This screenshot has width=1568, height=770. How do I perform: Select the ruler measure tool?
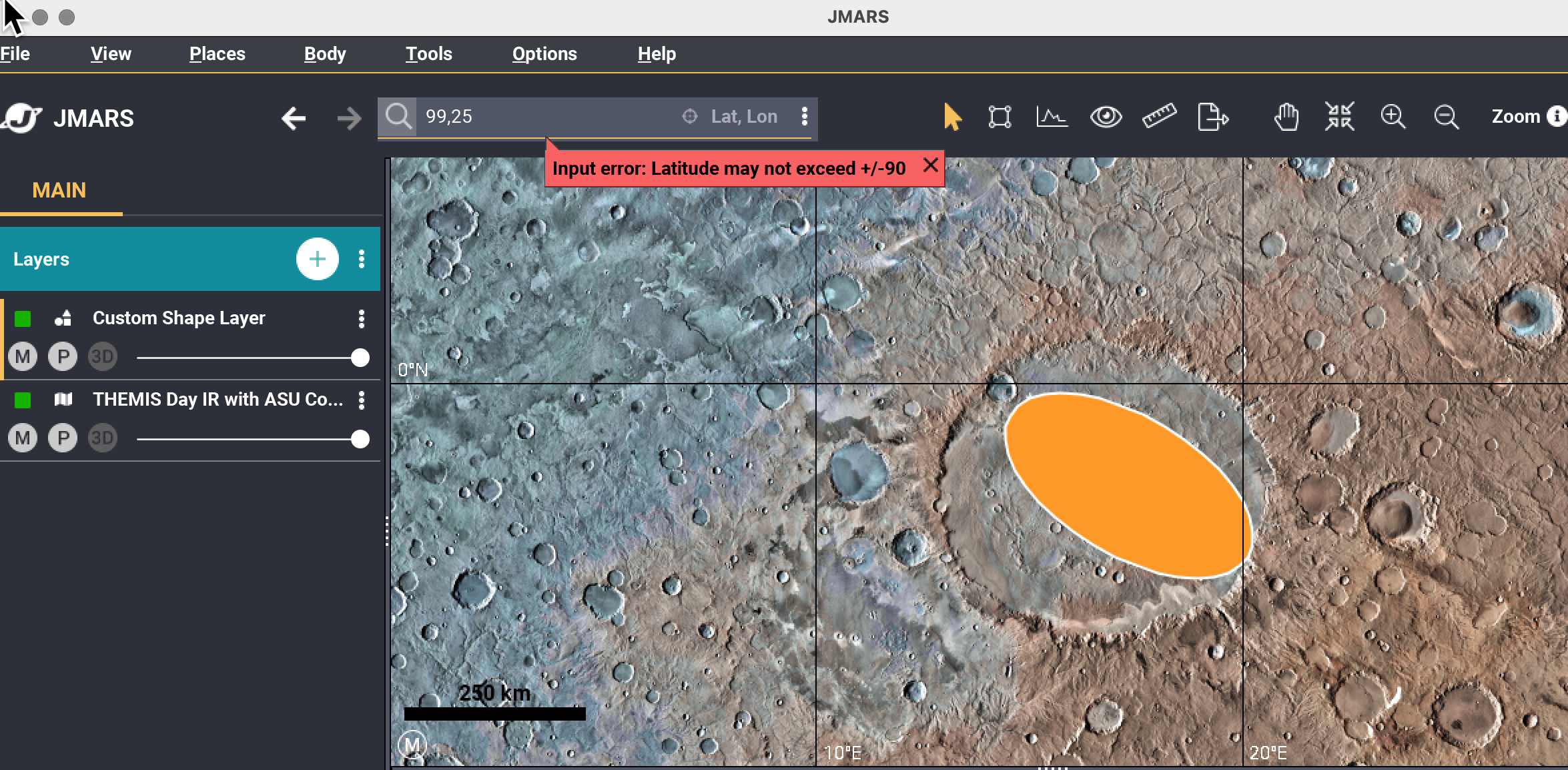[1159, 117]
